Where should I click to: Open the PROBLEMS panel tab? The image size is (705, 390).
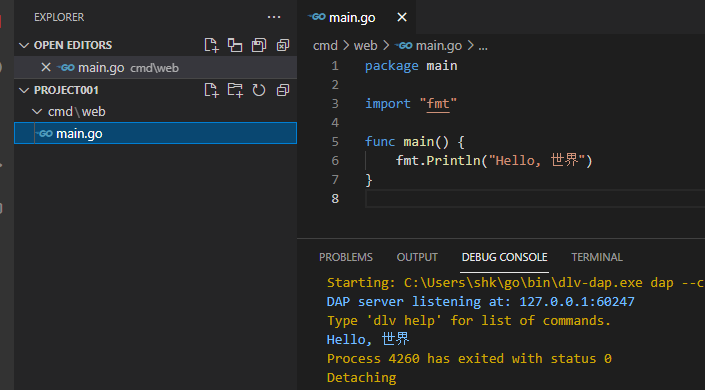(346, 257)
